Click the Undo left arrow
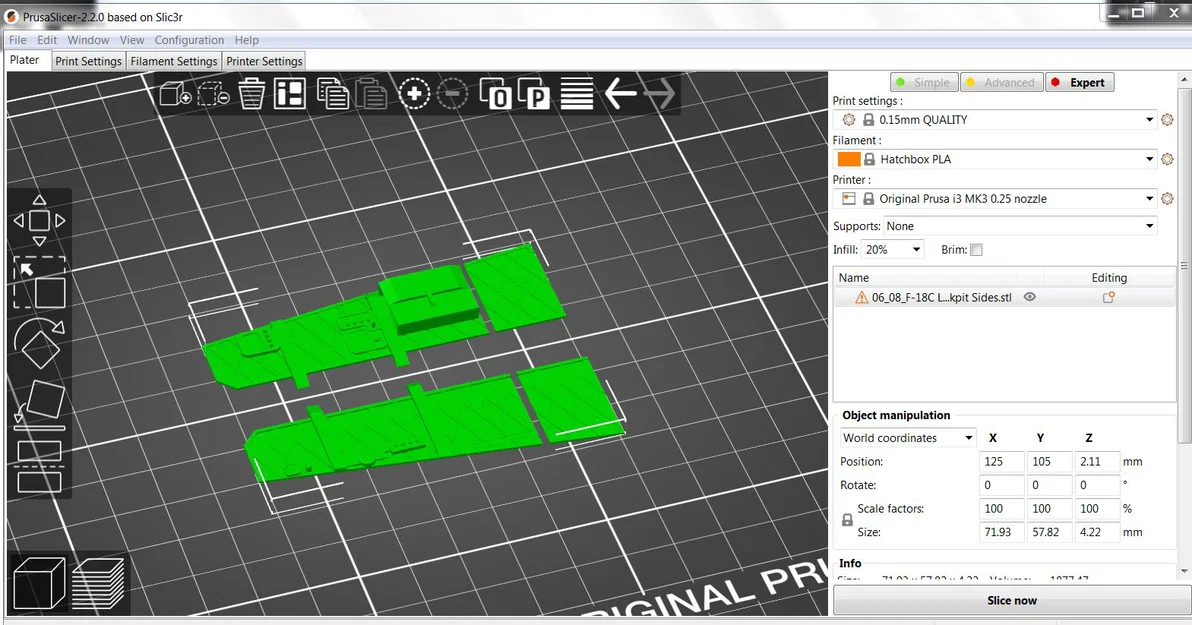Screen dimensions: 1192x625 [620, 94]
